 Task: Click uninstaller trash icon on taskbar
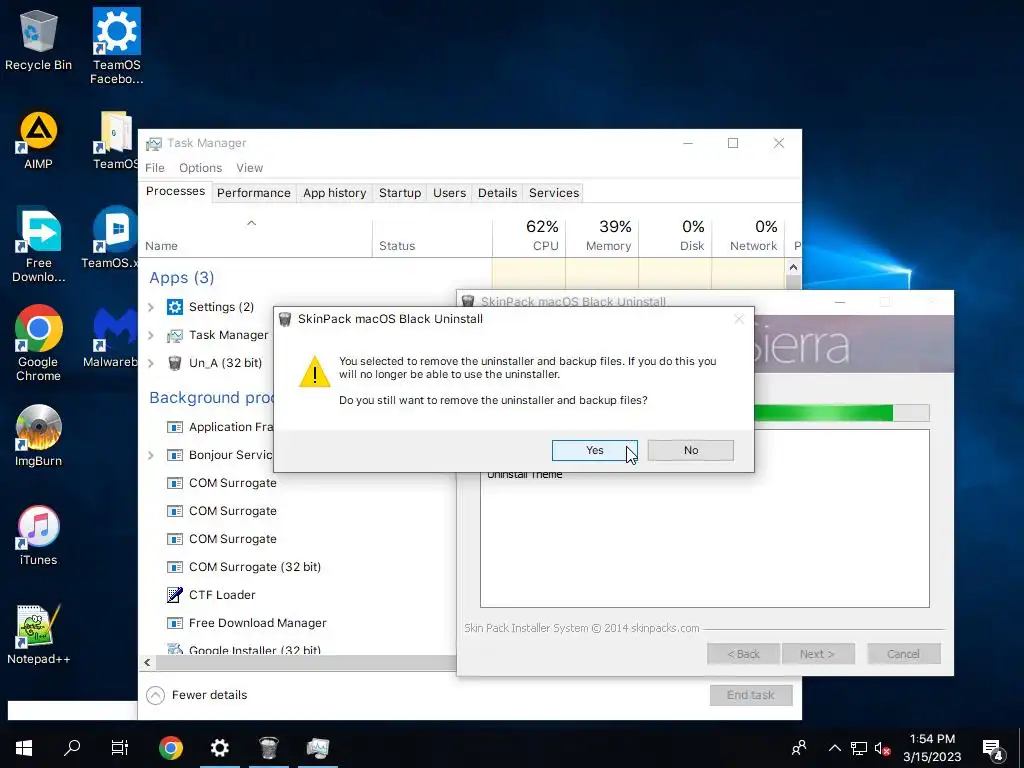click(268, 748)
